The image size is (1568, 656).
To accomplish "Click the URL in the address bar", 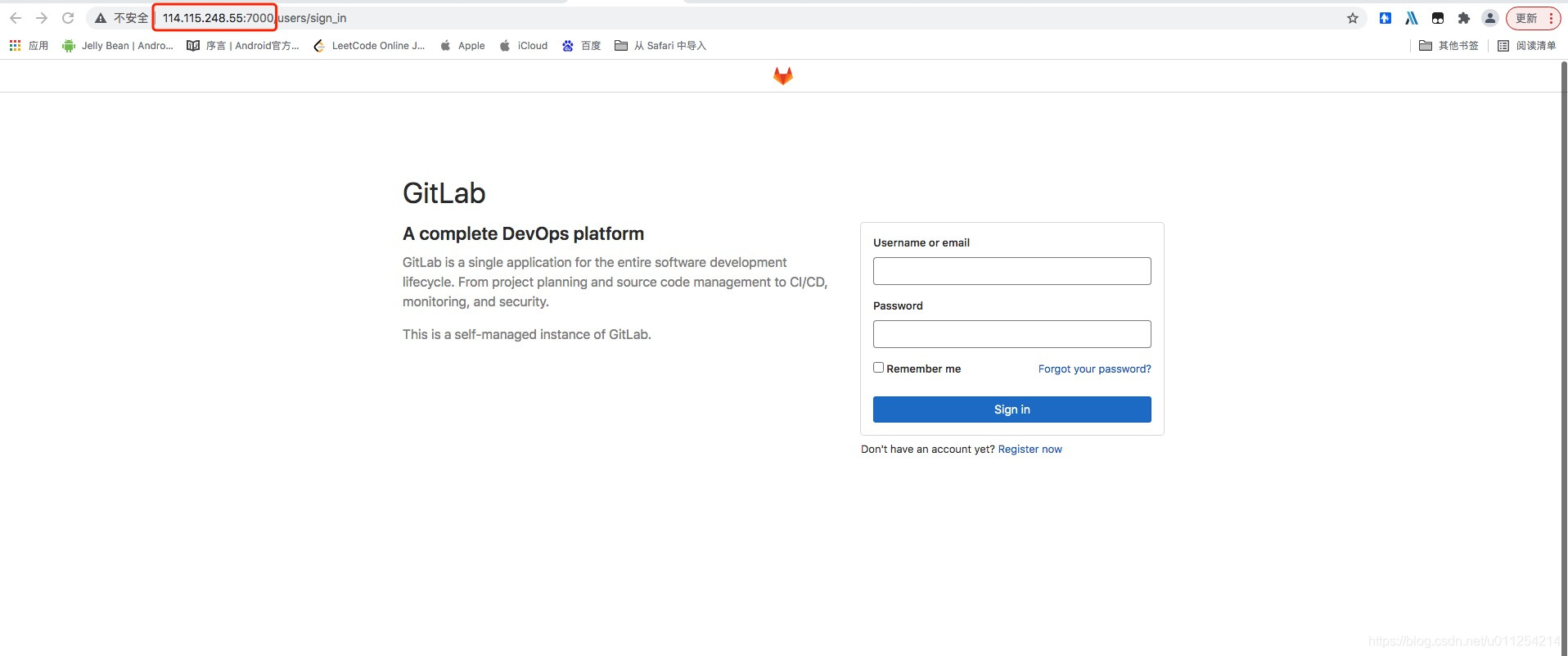I will tap(255, 18).
